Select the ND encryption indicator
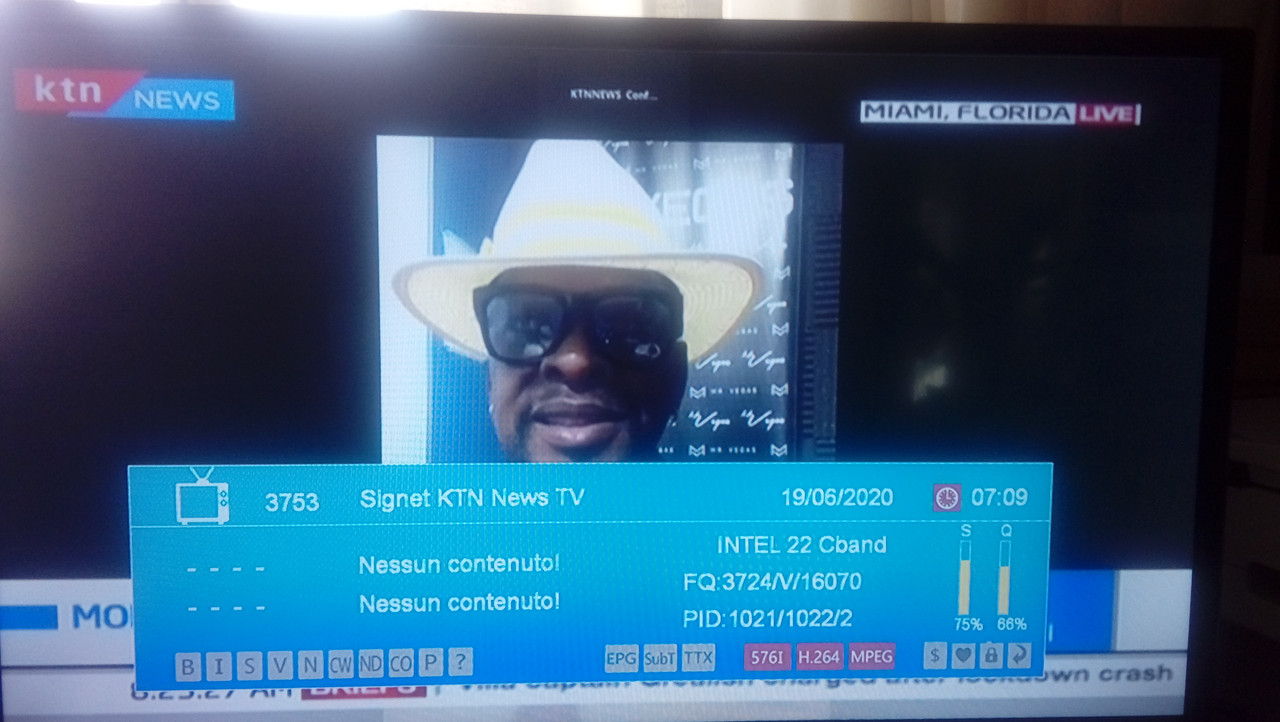 pyautogui.click(x=370, y=663)
